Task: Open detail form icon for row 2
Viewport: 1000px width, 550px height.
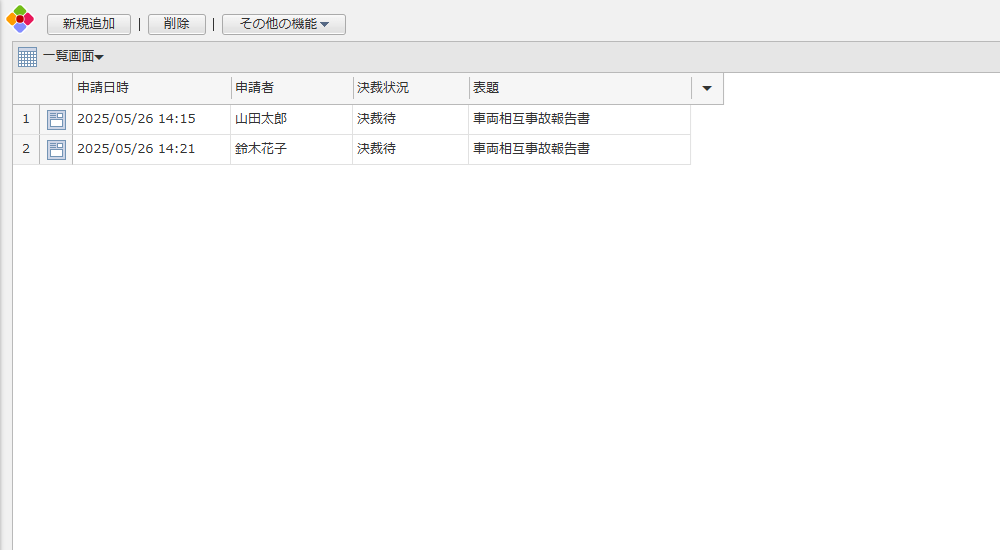Action: 56,150
